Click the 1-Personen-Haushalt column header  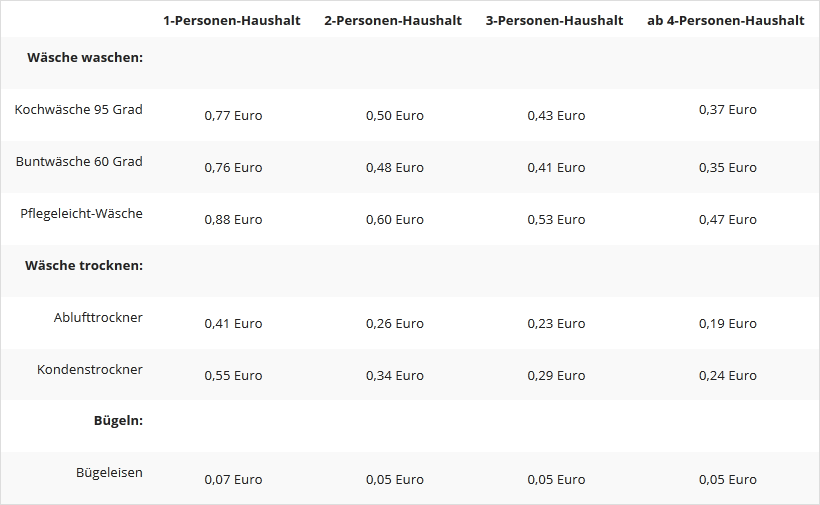[232, 20]
